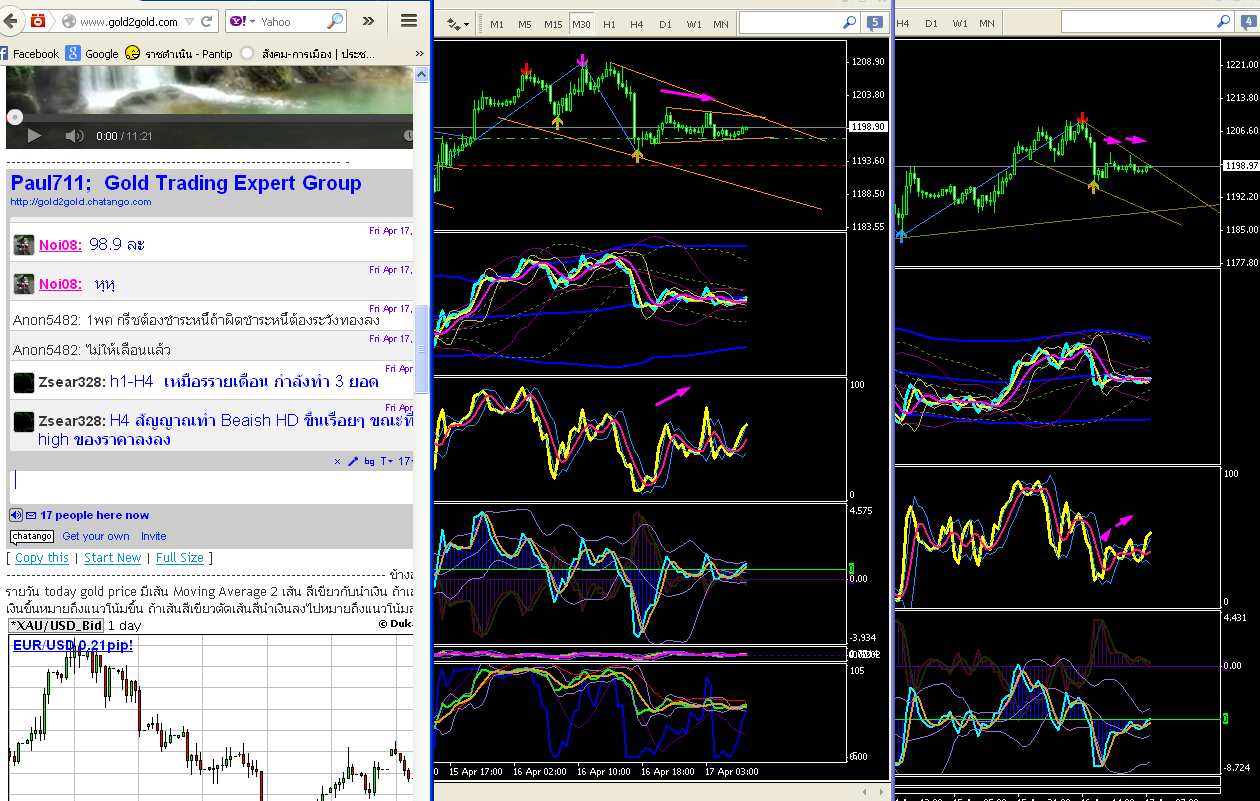Click the chat message input box
Image resolution: width=1260 pixels, height=801 pixels.
tap(210, 485)
